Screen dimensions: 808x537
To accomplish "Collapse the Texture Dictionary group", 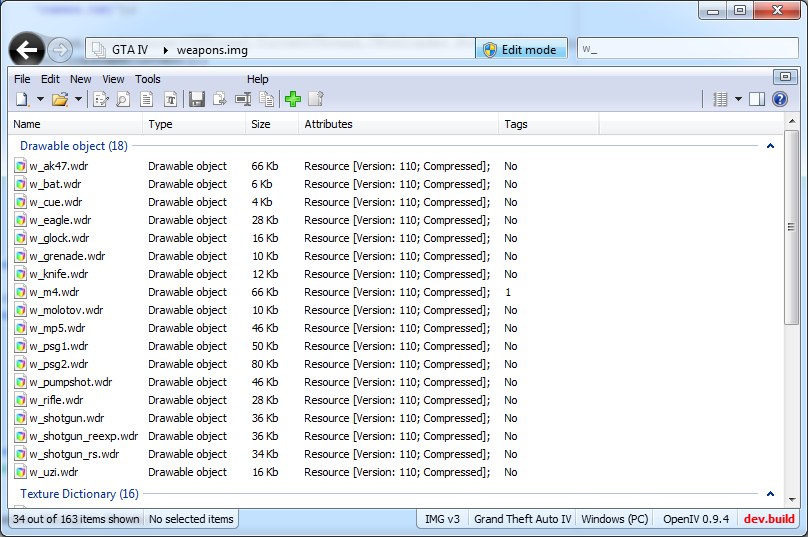I will (770, 494).
